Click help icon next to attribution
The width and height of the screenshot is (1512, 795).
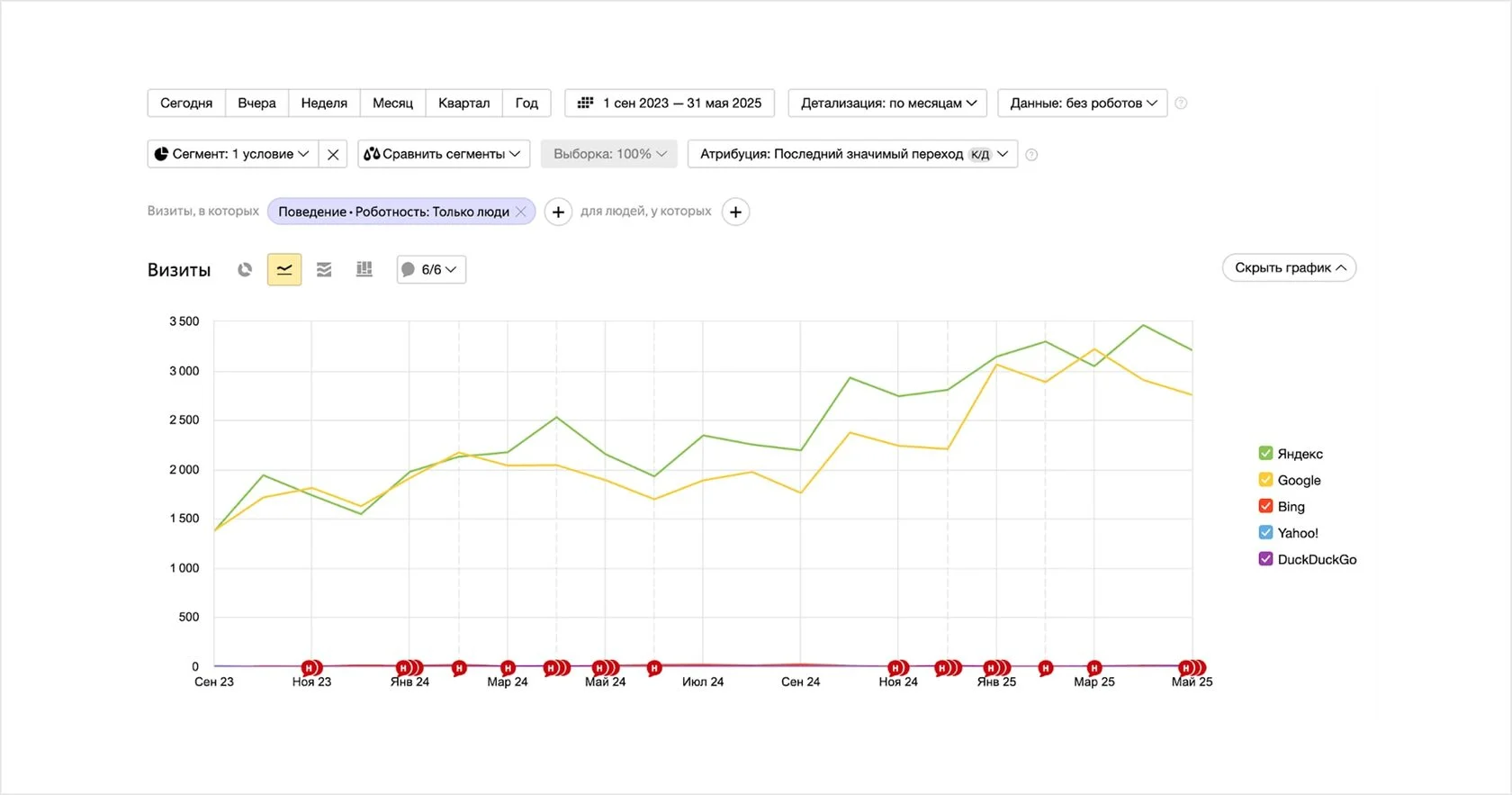[x=1031, y=155]
